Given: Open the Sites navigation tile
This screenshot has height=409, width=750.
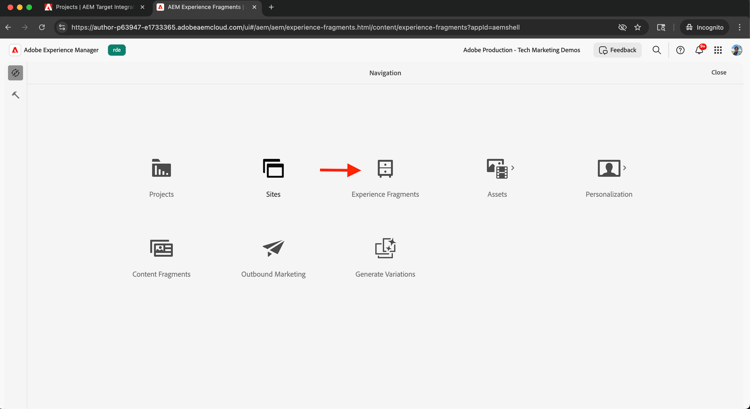Looking at the screenshot, I should [x=273, y=178].
